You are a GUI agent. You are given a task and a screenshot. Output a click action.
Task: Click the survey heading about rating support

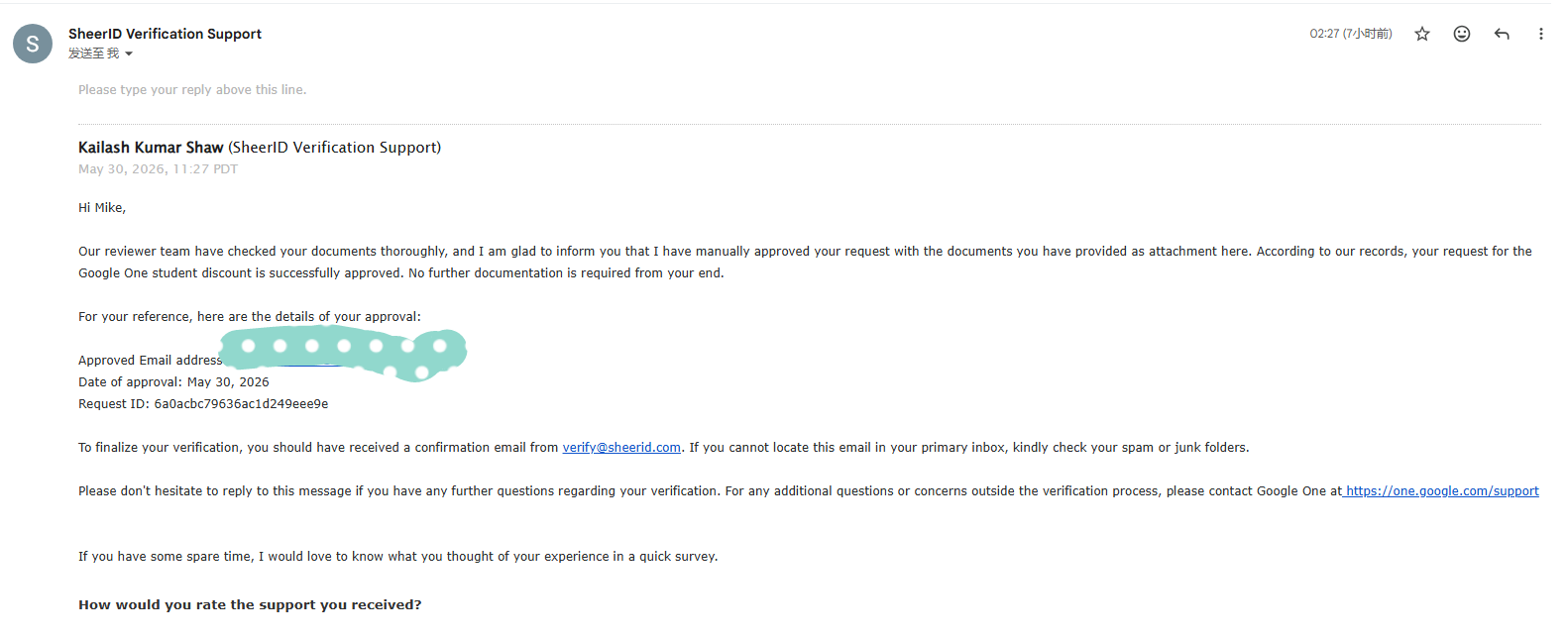(x=250, y=605)
